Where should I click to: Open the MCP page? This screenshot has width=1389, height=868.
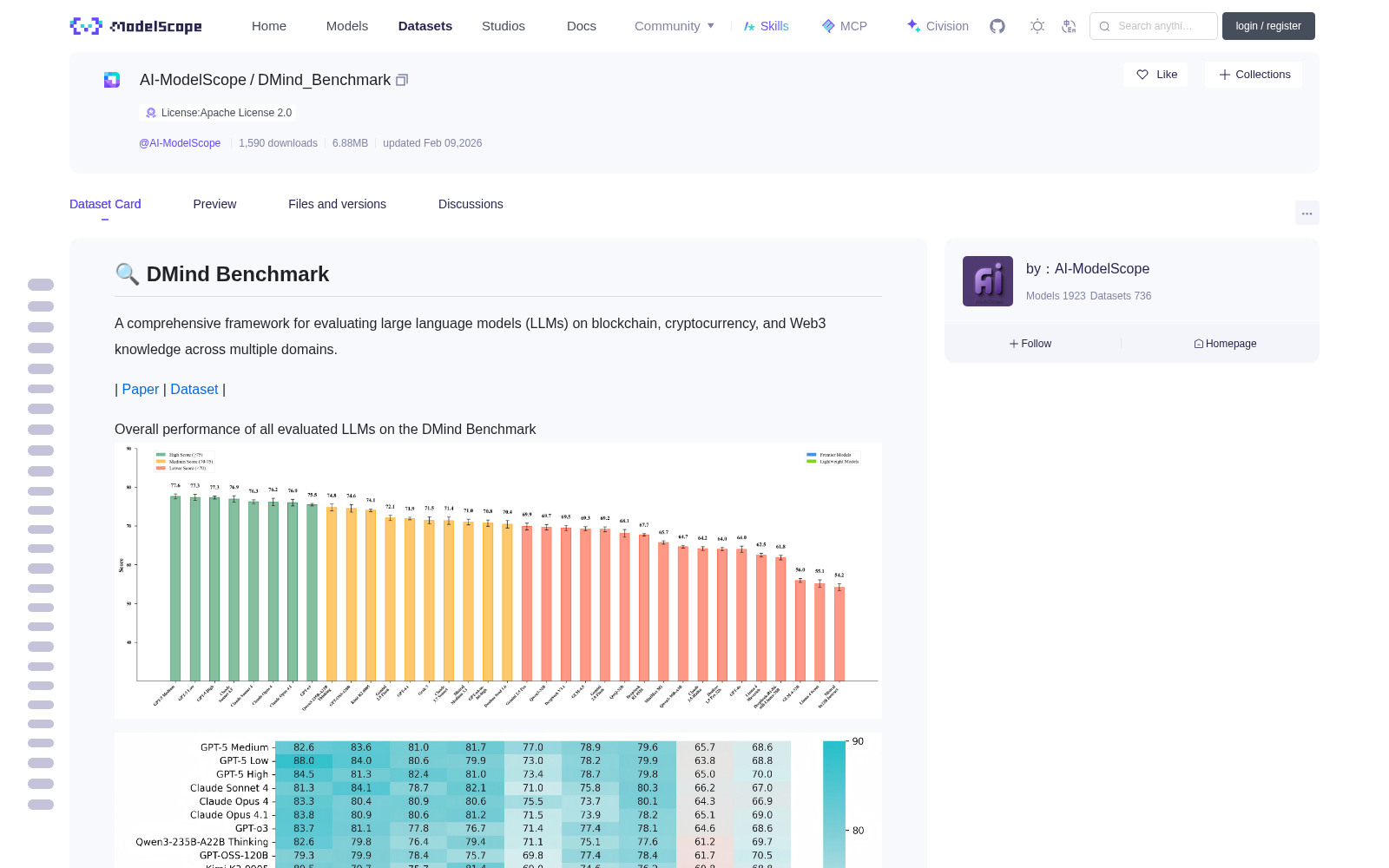point(844,26)
